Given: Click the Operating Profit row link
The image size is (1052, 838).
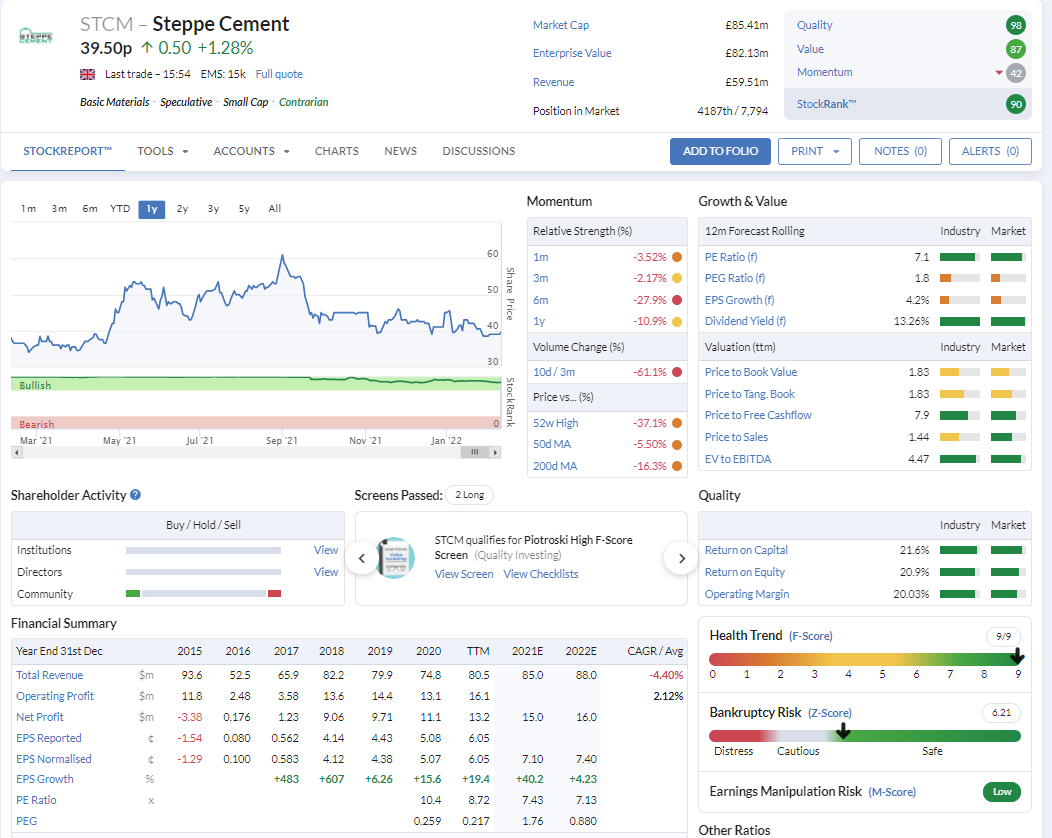Looking at the screenshot, I should [55, 696].
